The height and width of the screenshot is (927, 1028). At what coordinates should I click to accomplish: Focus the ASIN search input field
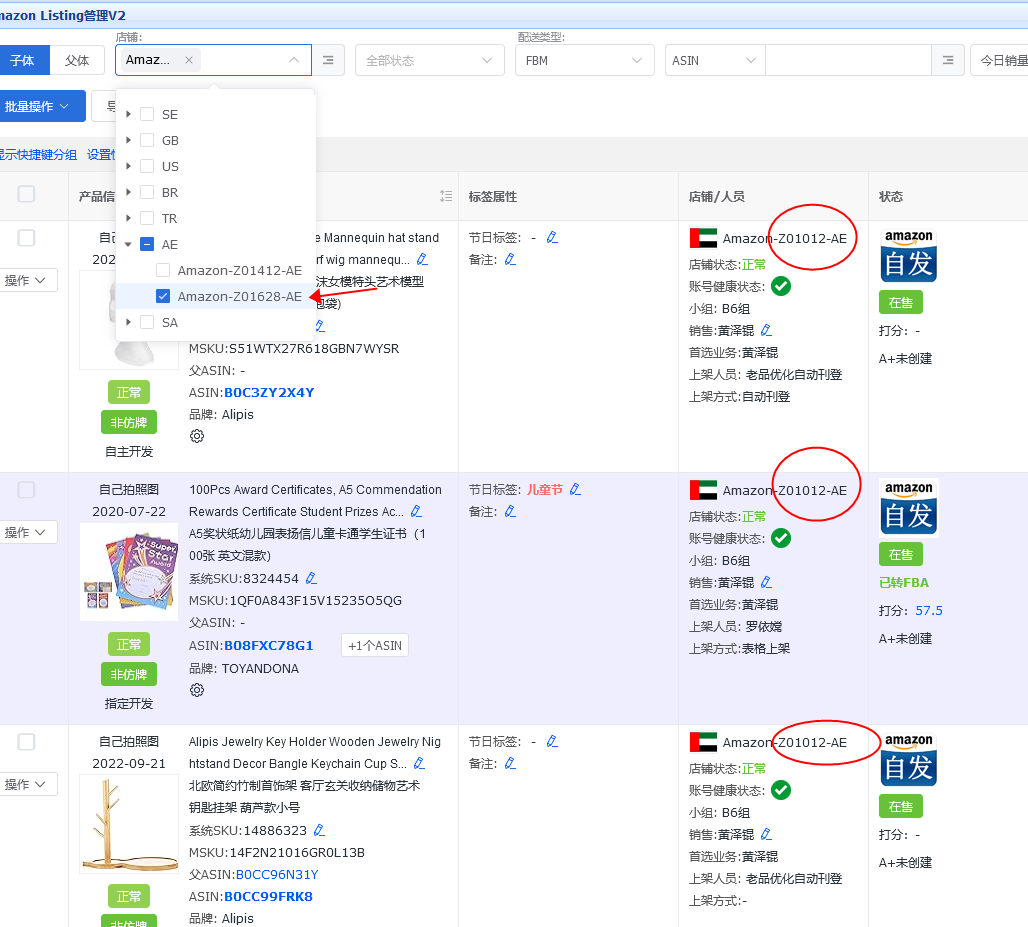[848, 60]
